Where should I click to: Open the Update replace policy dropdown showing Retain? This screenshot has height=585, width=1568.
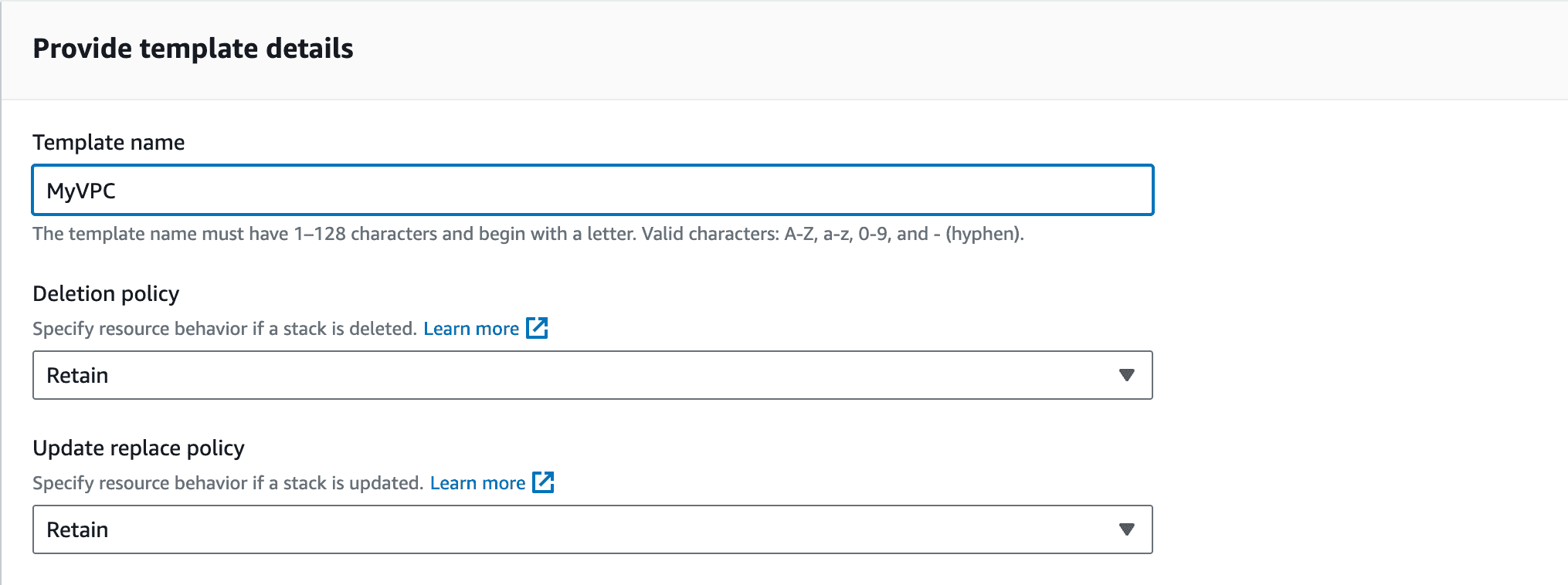[x=592, y=529]
